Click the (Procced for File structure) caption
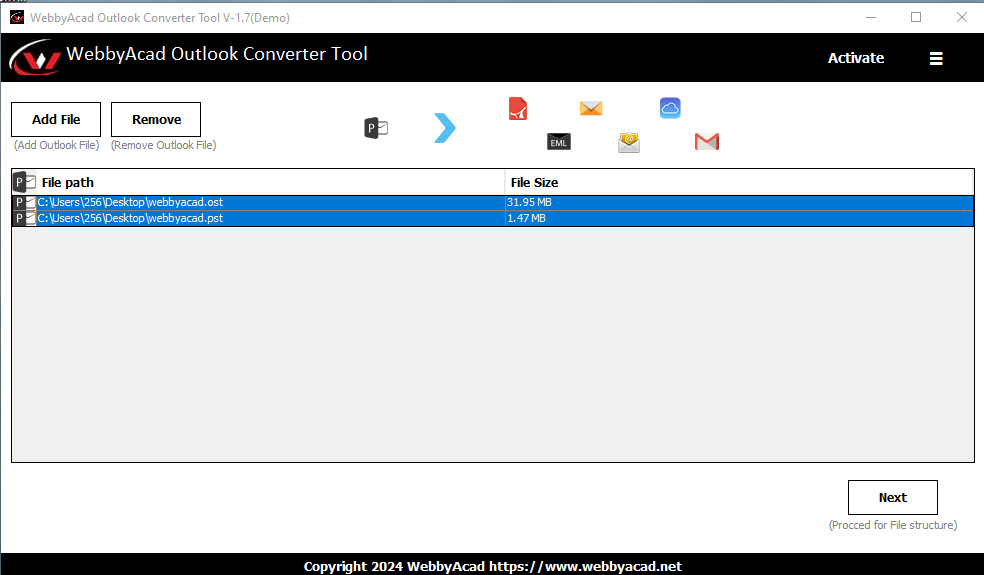Viewport: 984px width, 575px height. (x=892, y=525)
